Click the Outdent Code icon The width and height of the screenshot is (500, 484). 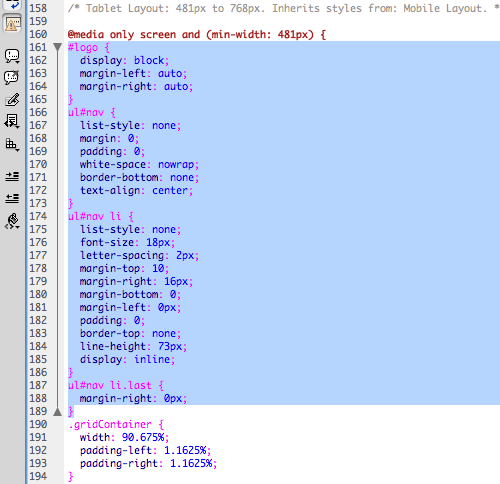12,198
